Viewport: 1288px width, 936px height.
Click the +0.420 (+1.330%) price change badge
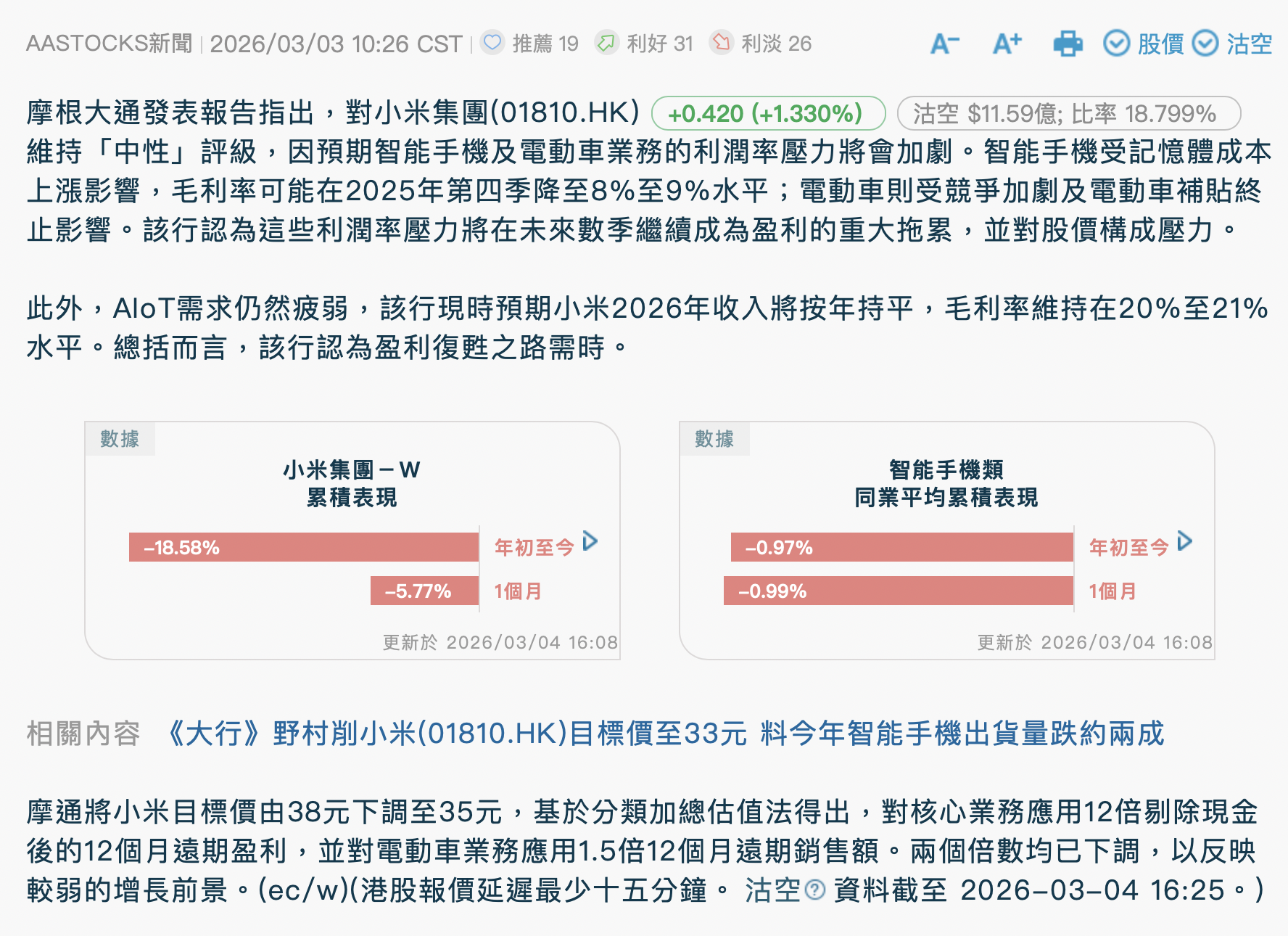tap(768, 114)
